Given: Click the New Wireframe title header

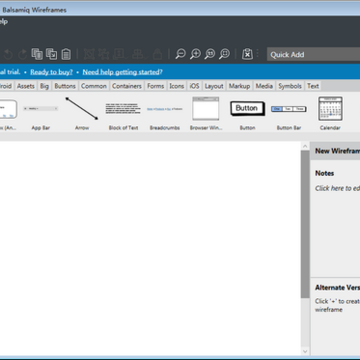Looking at the screenshot, I should click(335, 151).
